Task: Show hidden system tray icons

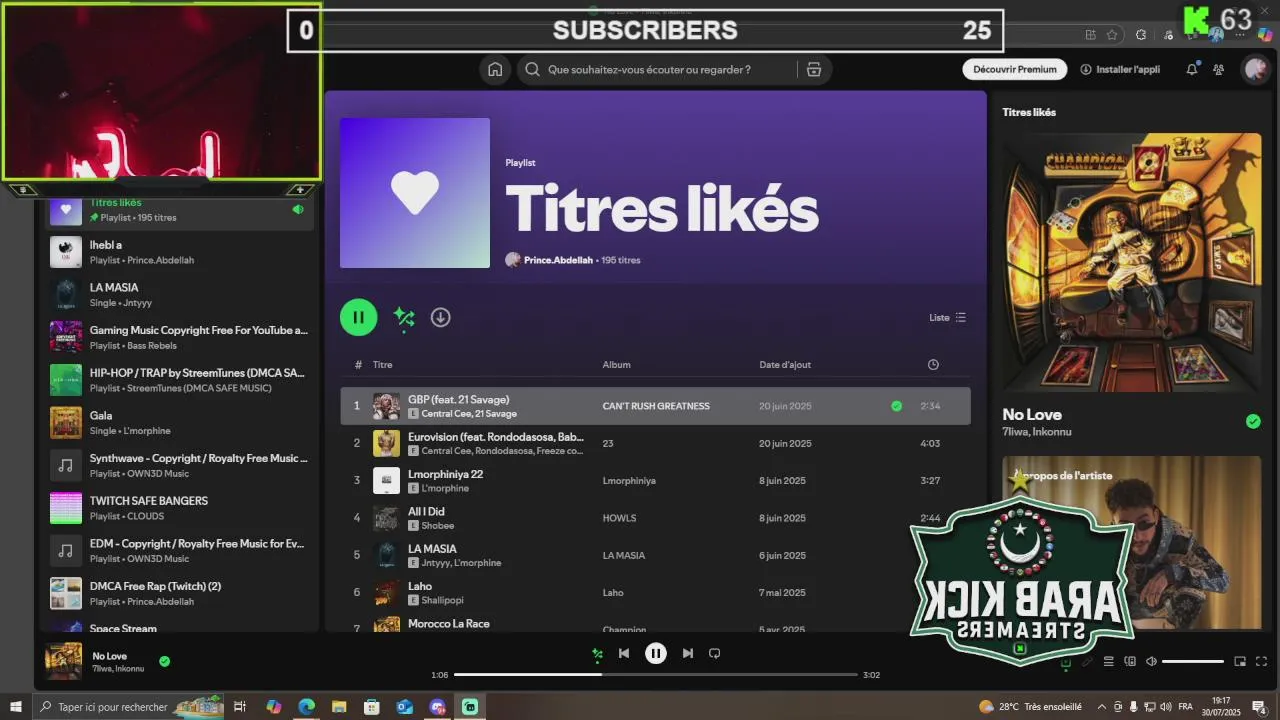Action: pyautogui.click(x=1102, y=707)
